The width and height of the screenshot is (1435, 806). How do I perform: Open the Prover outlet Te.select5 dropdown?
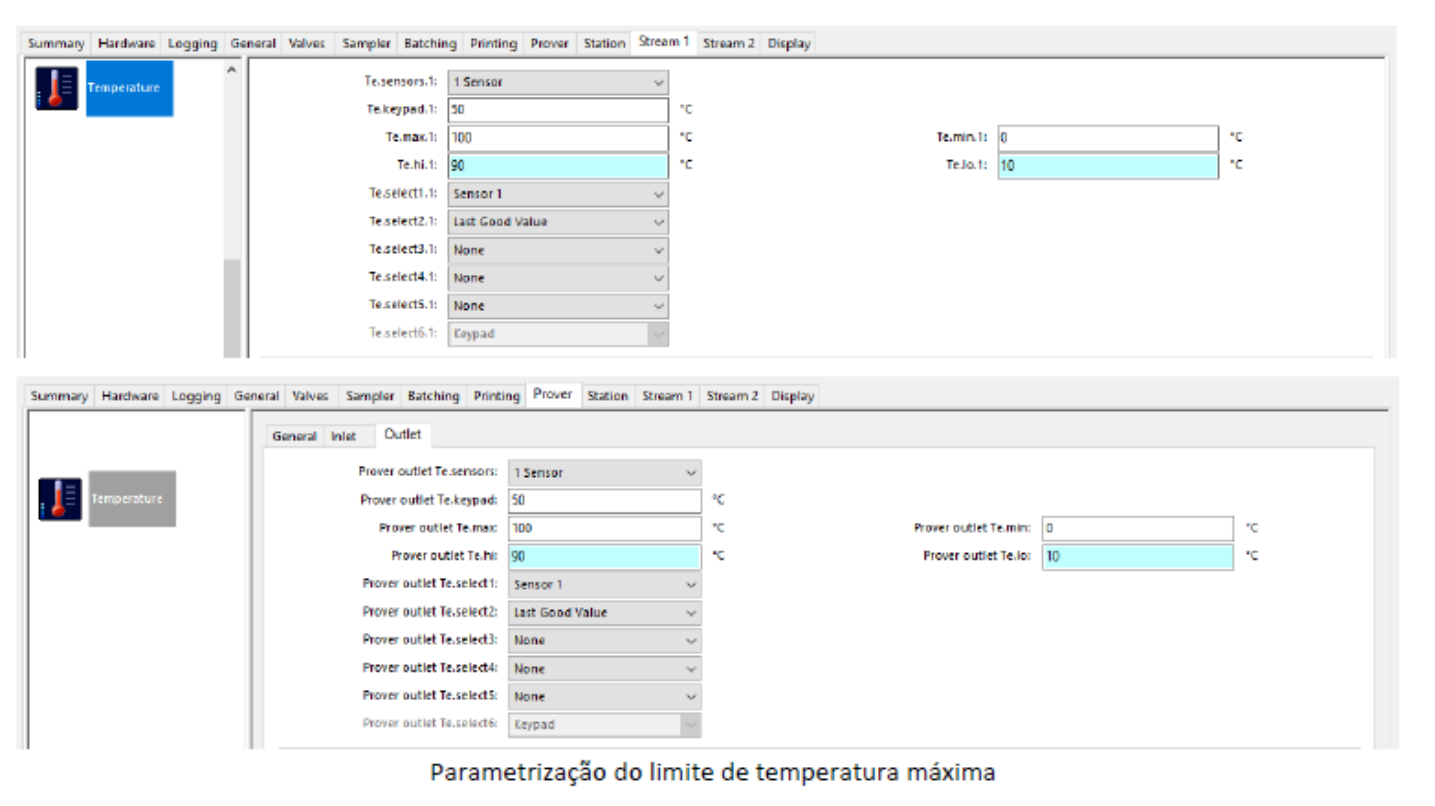click(605, 696)
